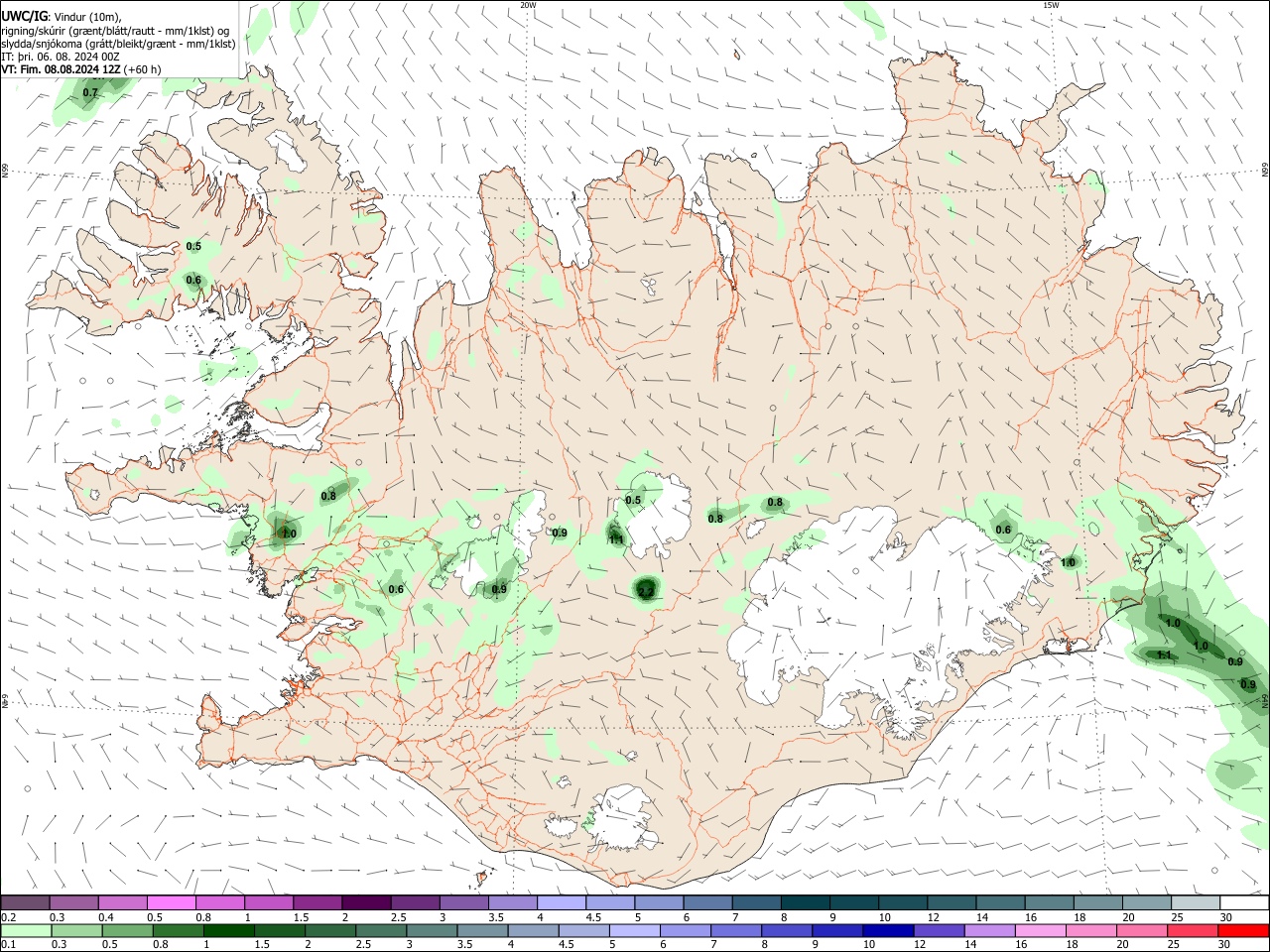Pick the darkest purple swatch labeled 2 in top row

tap(366, 903)
